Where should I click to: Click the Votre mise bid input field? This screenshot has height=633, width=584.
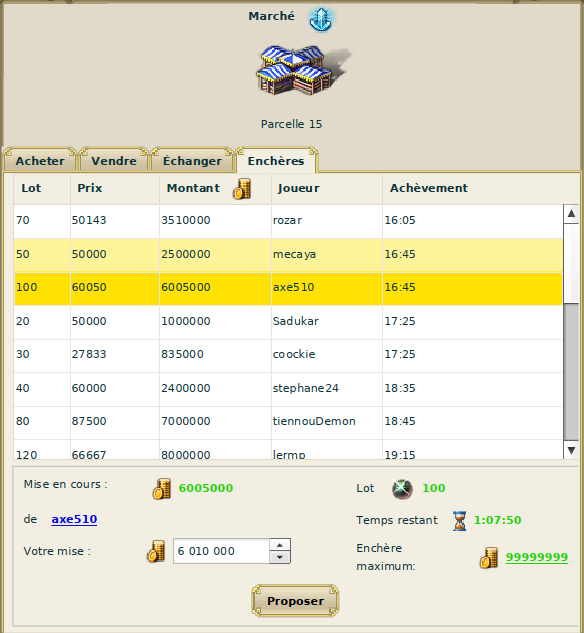click(221, 551)
